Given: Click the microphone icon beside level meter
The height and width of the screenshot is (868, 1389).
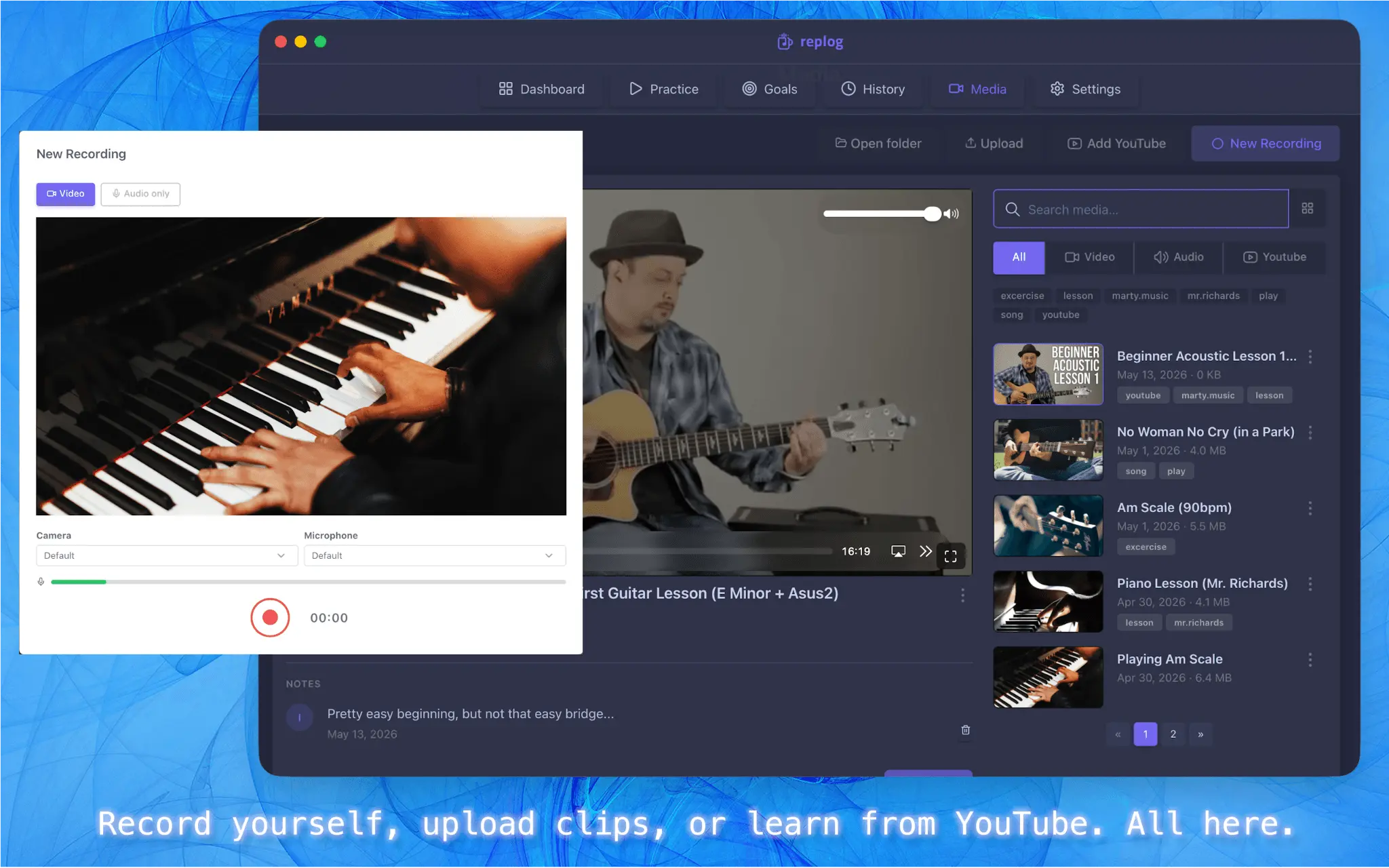Looking at the screenshot, I should (x=41, y=582).
